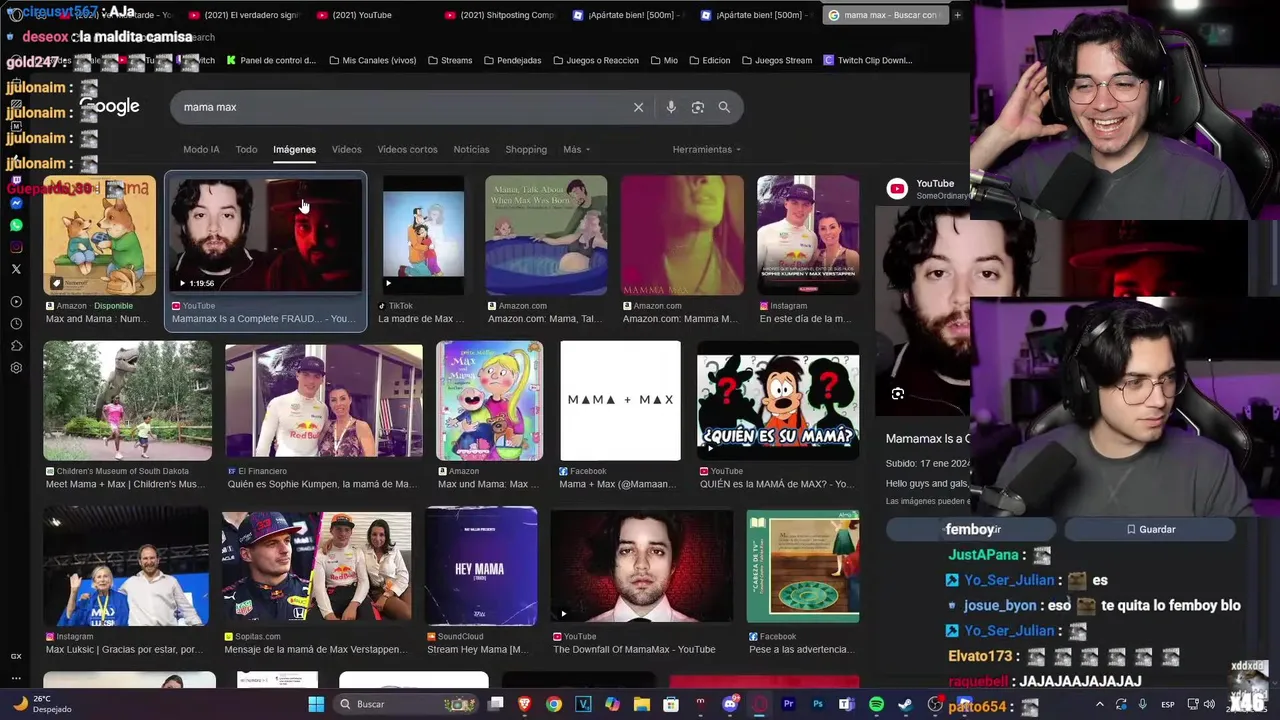The width and height of the screenshot is (1280, 720).
Task: Open Windows Start menu
Action: (x=316, y=704)
